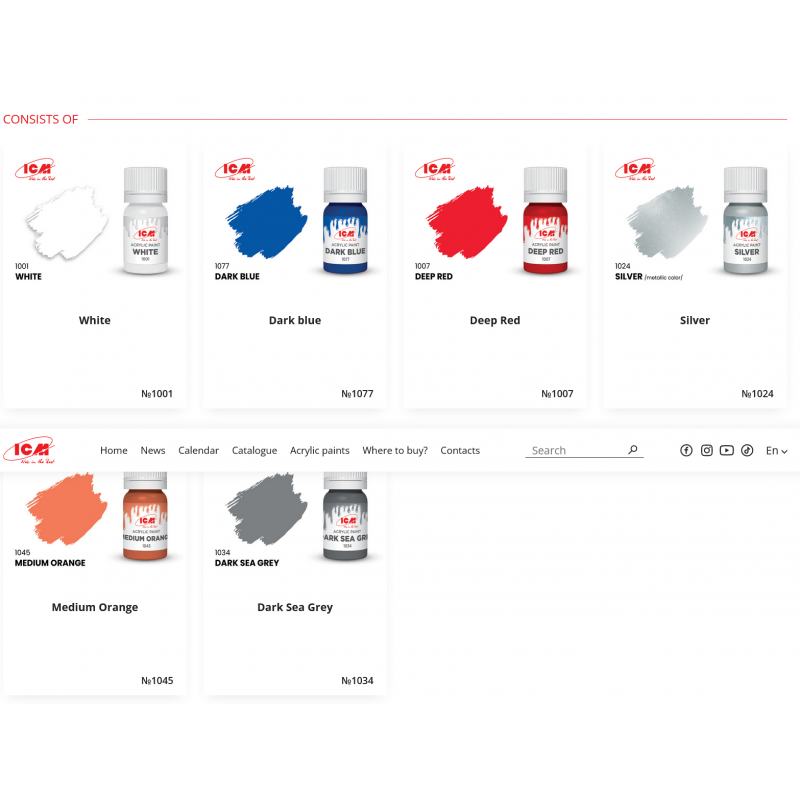Open the Deep Red paint bottle thumbnail
This screenshot has width=800, height=800.
click(545, 220)
